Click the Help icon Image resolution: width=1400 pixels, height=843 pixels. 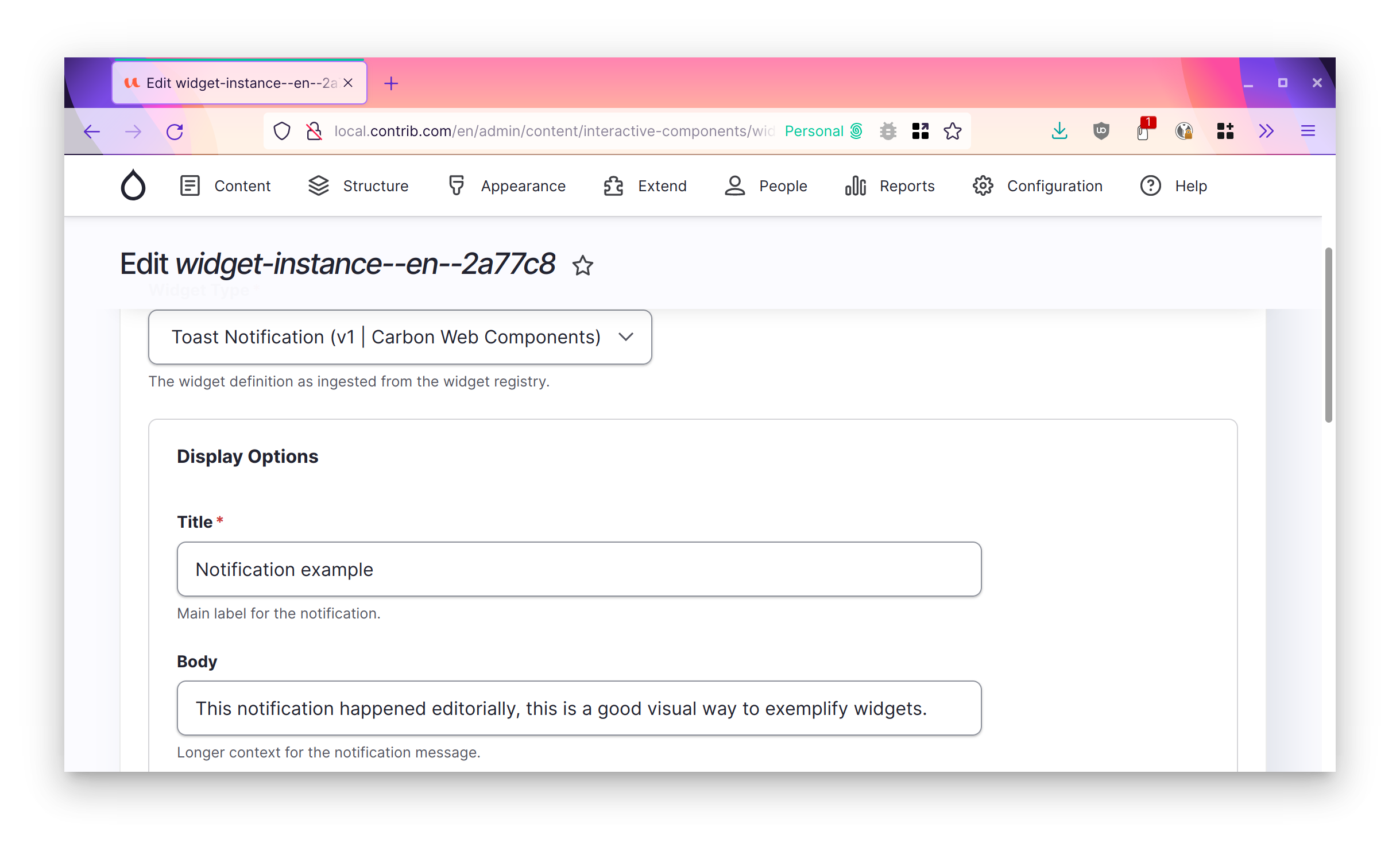click(x=1150, y=185)
